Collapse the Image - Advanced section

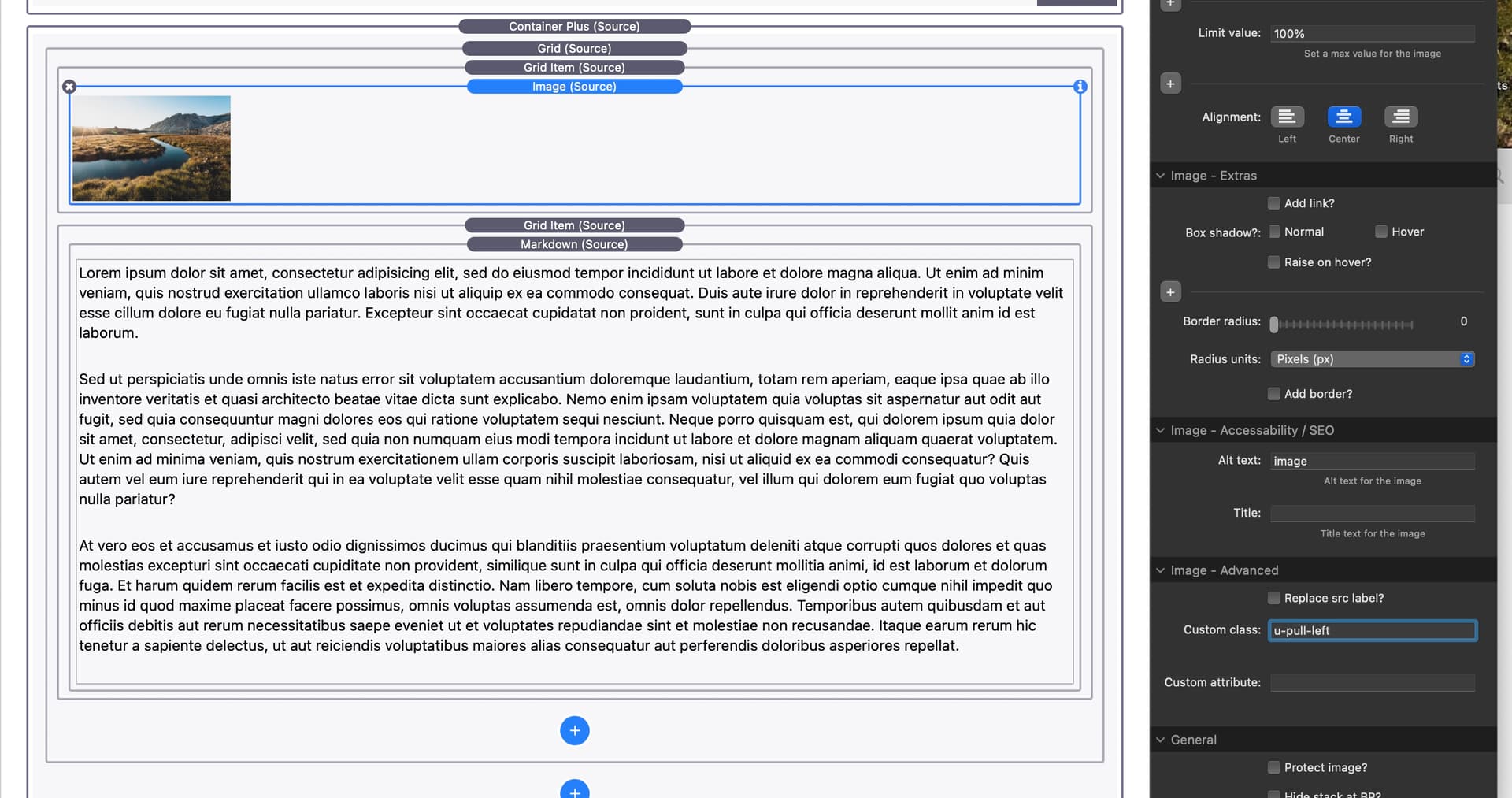[x=1160, y=570]
